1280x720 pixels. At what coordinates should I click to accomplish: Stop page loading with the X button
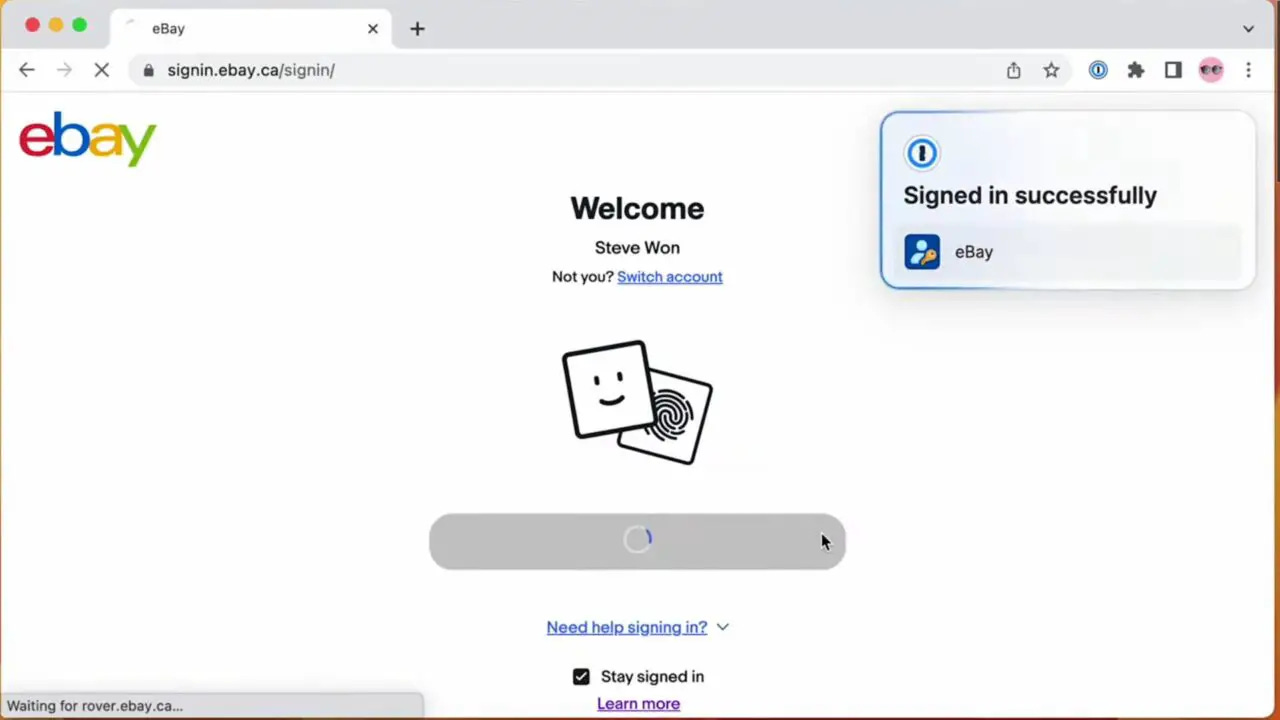tap(102, 70)
